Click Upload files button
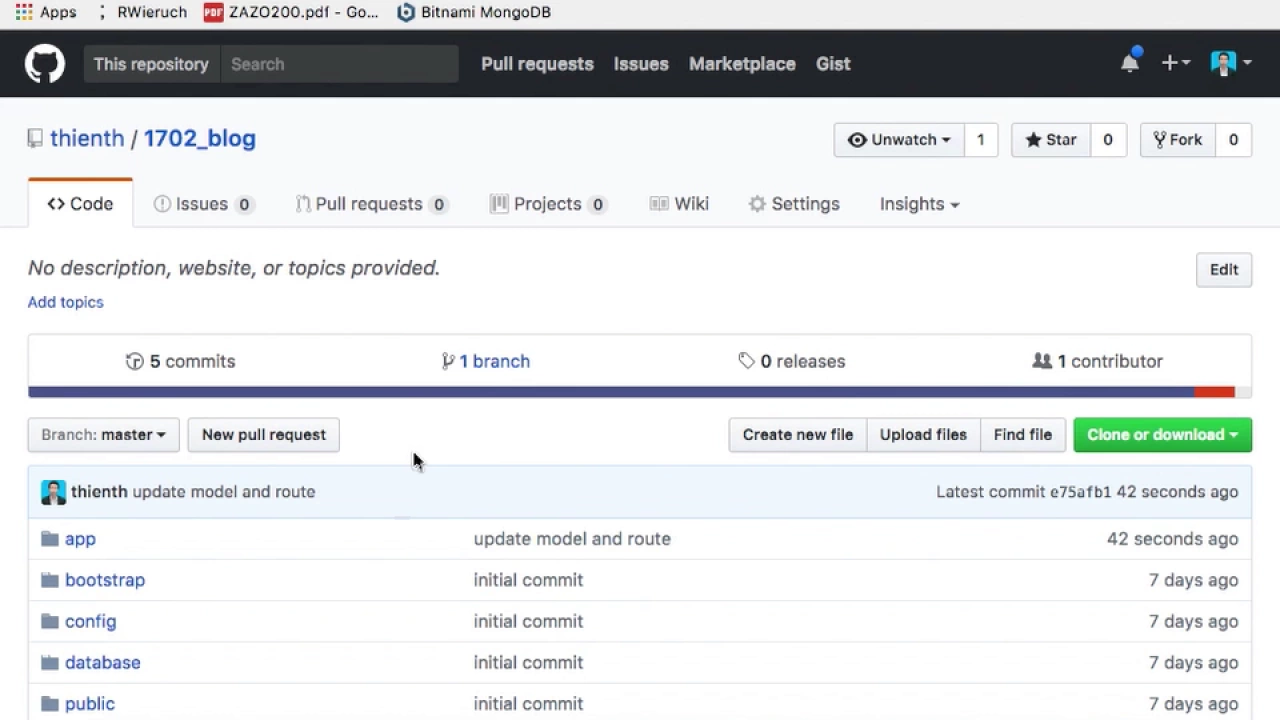Viewport: 1280px width, 720px height. 923,435
